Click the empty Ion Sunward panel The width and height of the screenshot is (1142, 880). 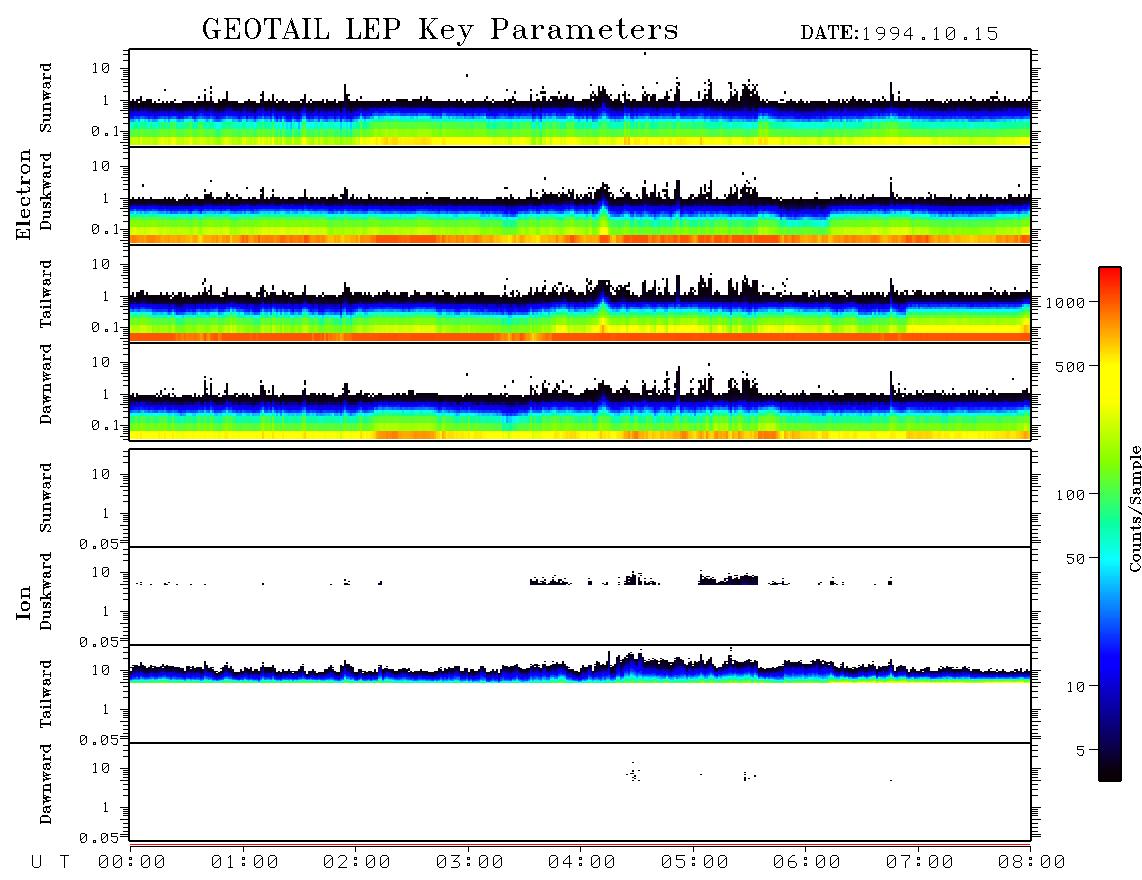tap(580, 498)
